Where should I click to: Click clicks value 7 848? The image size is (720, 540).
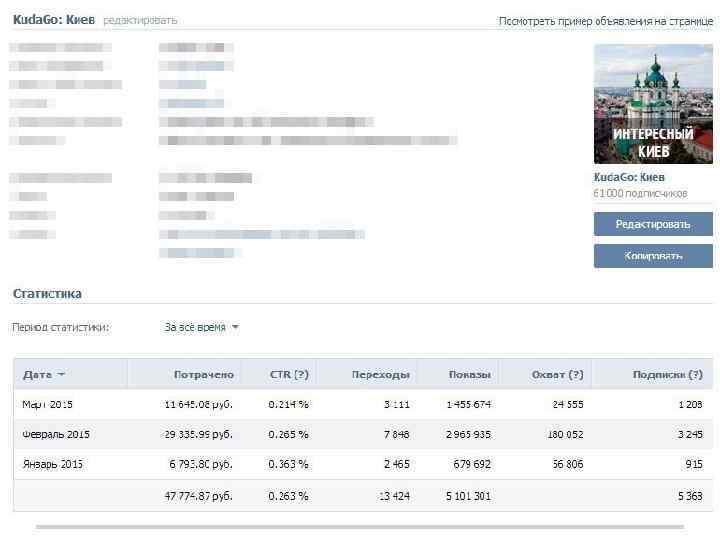coord(397,434)
